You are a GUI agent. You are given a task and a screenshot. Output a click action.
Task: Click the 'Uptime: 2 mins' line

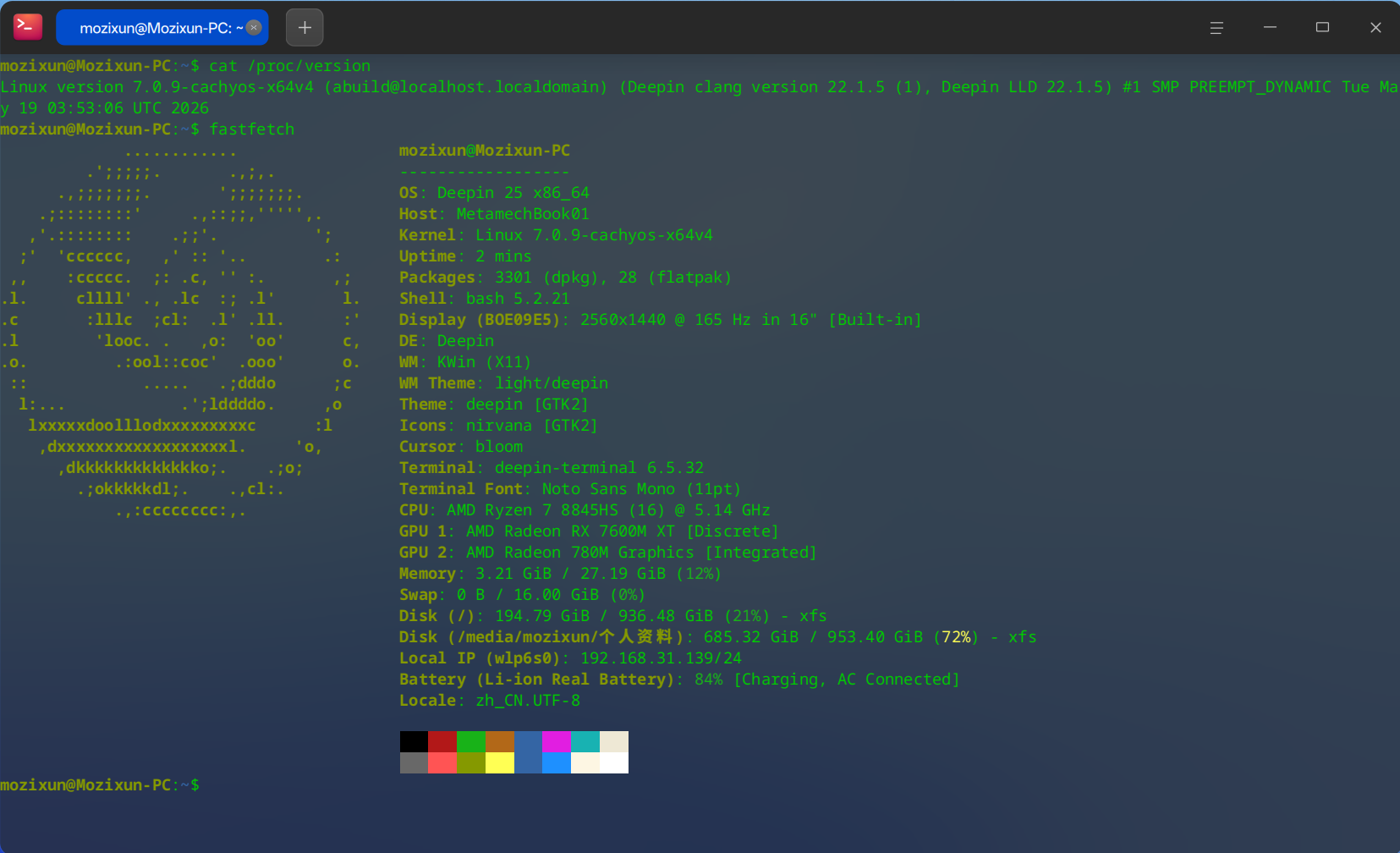465,256
